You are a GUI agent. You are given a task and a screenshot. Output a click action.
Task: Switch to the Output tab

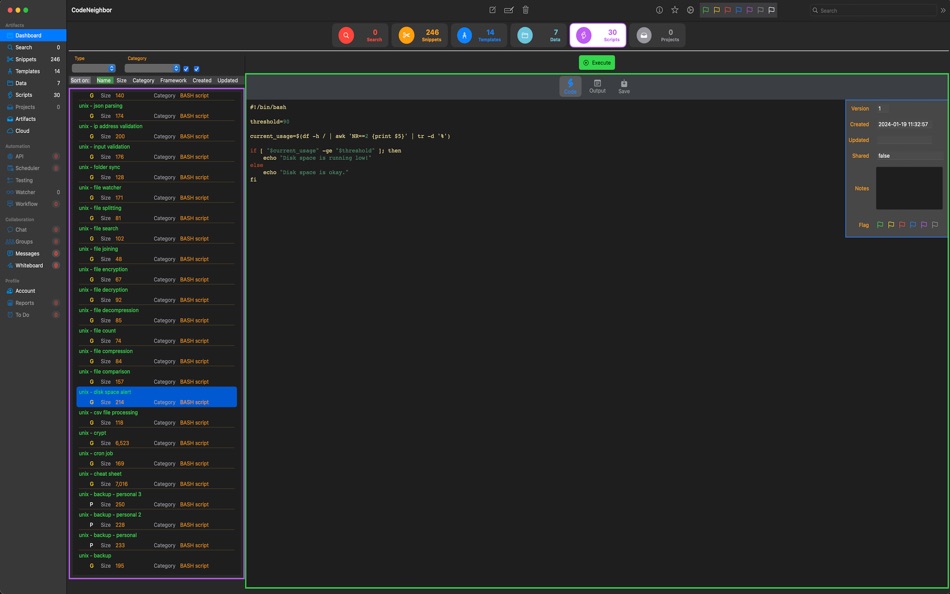597,87
